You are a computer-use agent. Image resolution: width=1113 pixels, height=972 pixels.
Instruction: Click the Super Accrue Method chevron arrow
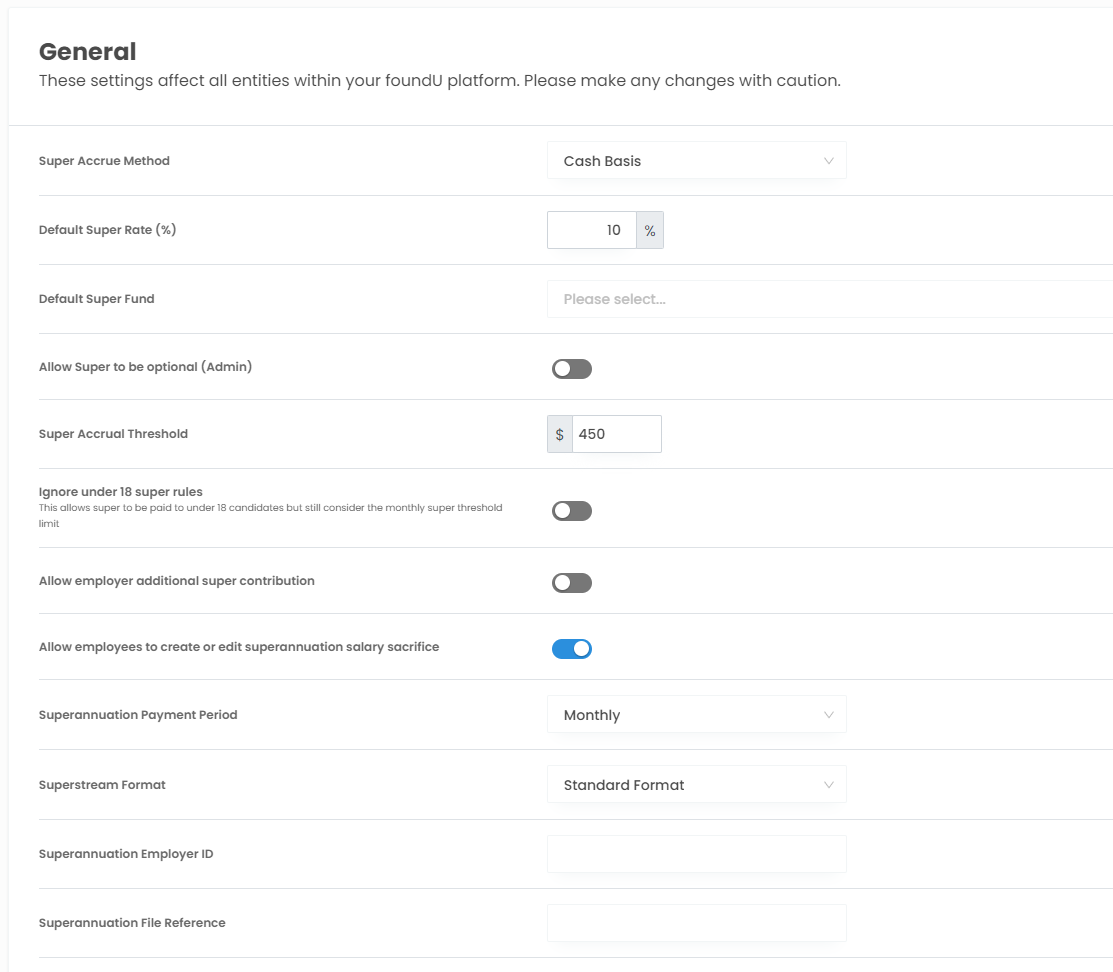(x=828, y=161)
